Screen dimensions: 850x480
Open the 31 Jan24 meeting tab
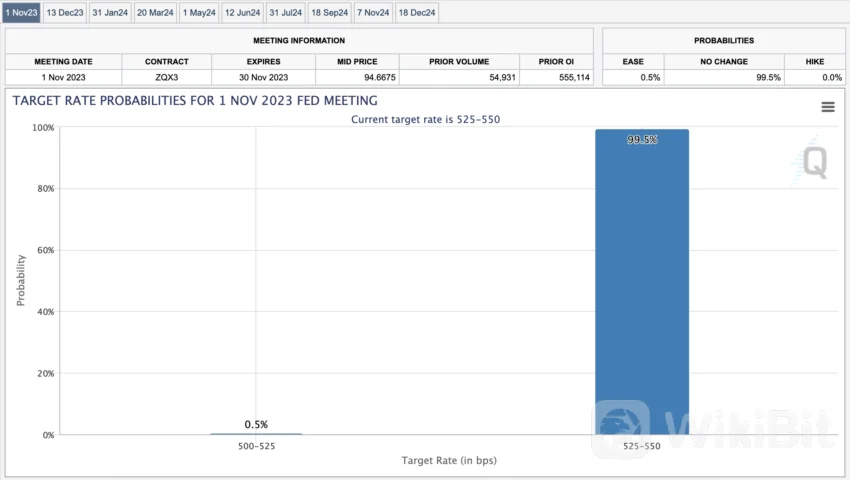pos(110,12)
